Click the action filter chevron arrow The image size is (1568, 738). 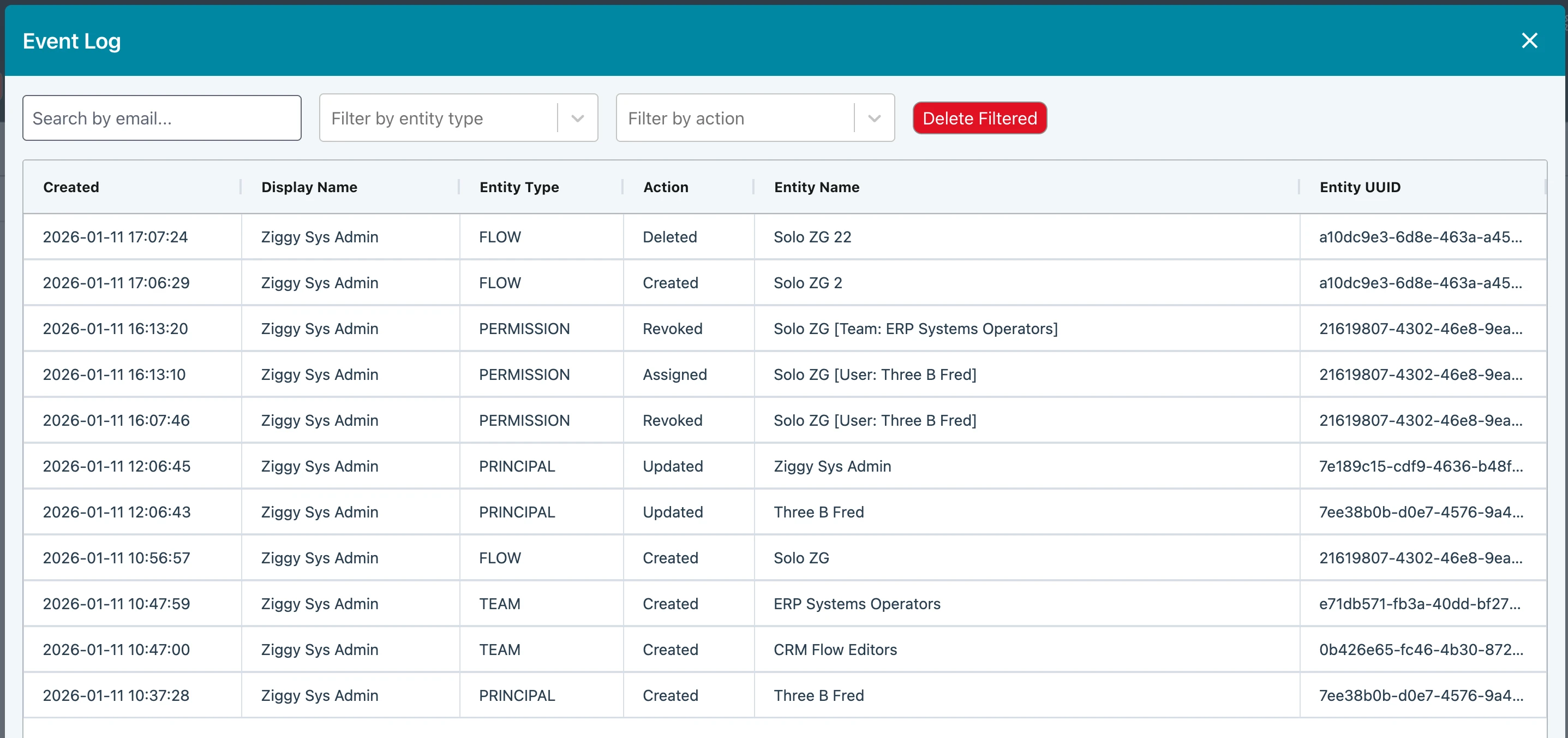point(874,118)
